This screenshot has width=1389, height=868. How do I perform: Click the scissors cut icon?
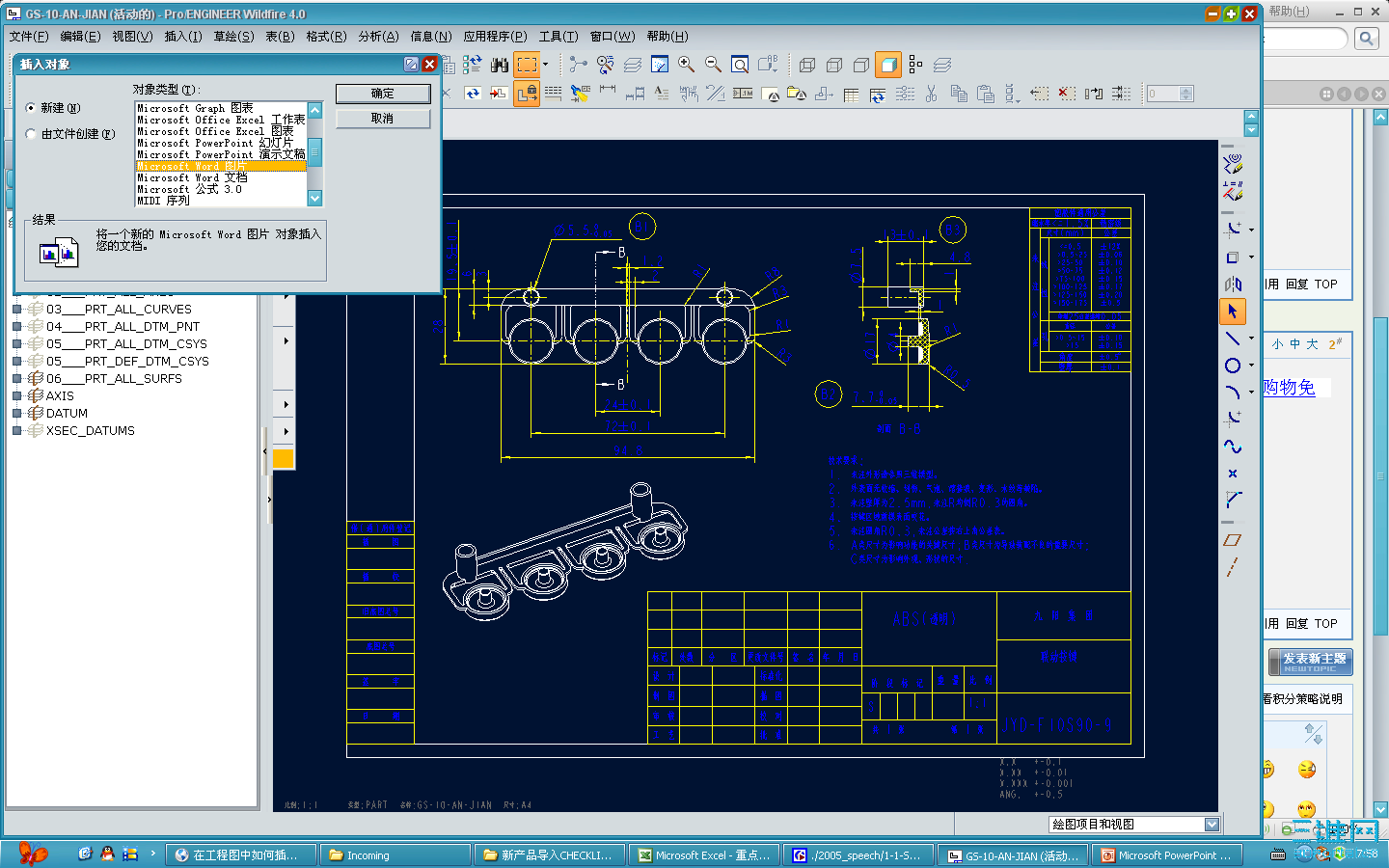tap(931, 94)
